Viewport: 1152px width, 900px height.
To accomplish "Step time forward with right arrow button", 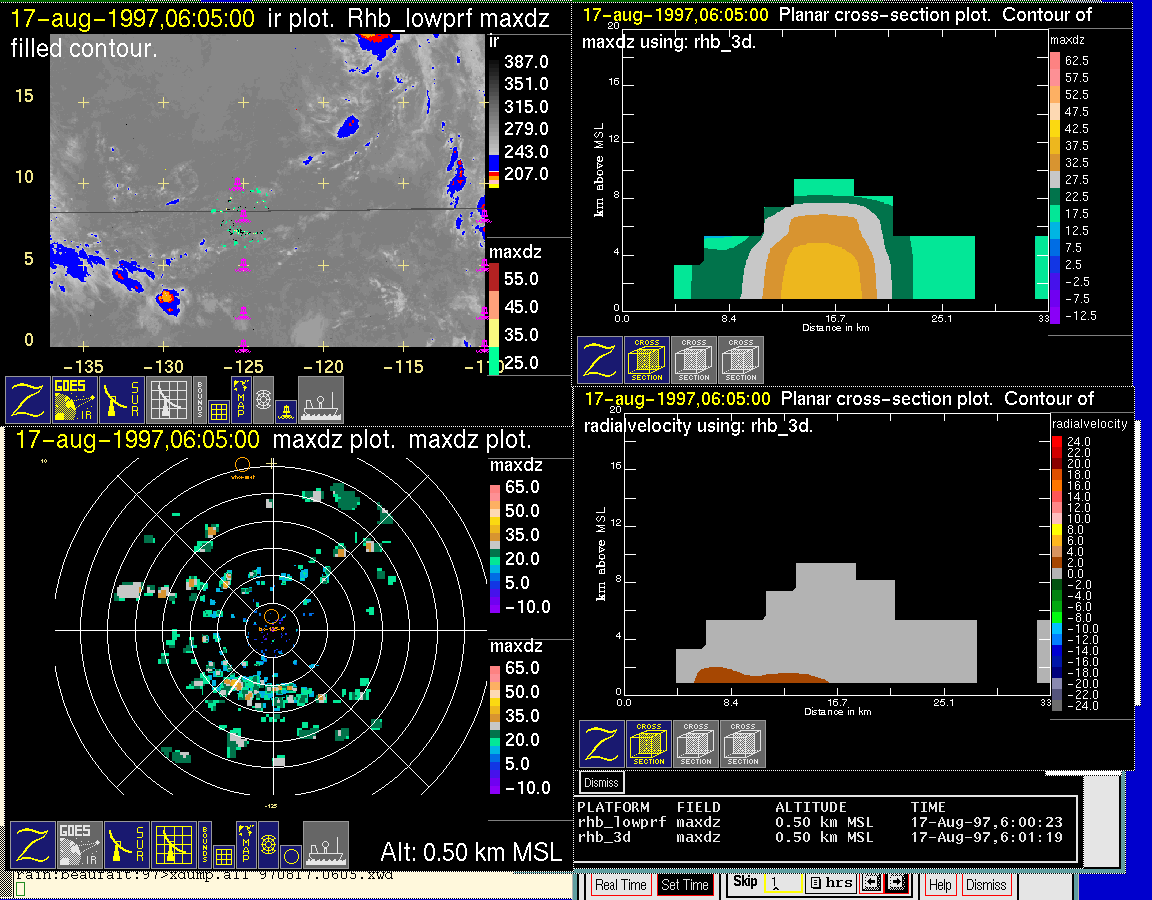I will [x=896, y=884].
